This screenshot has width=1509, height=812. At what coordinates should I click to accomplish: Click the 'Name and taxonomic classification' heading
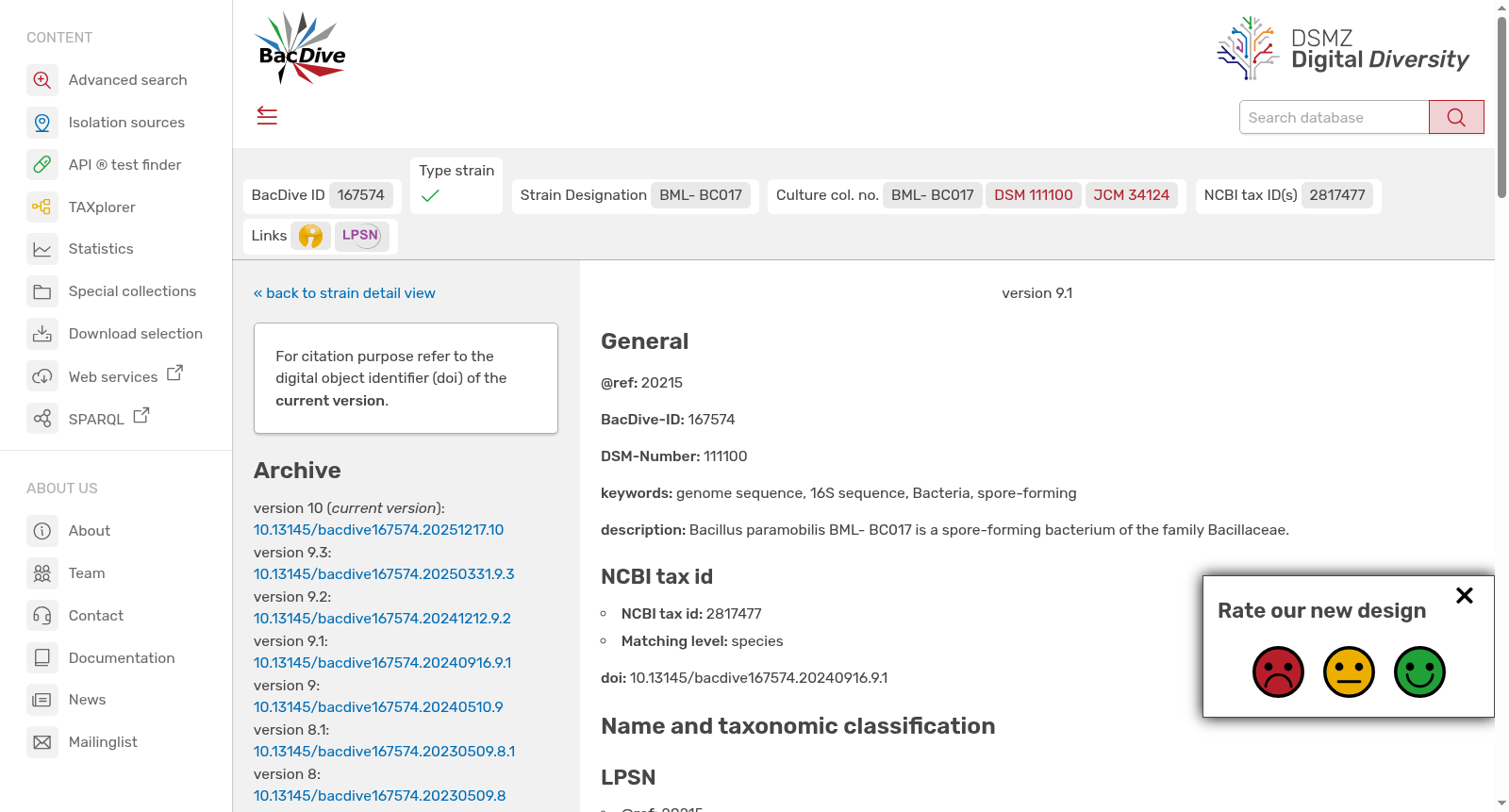coord(798,726)
